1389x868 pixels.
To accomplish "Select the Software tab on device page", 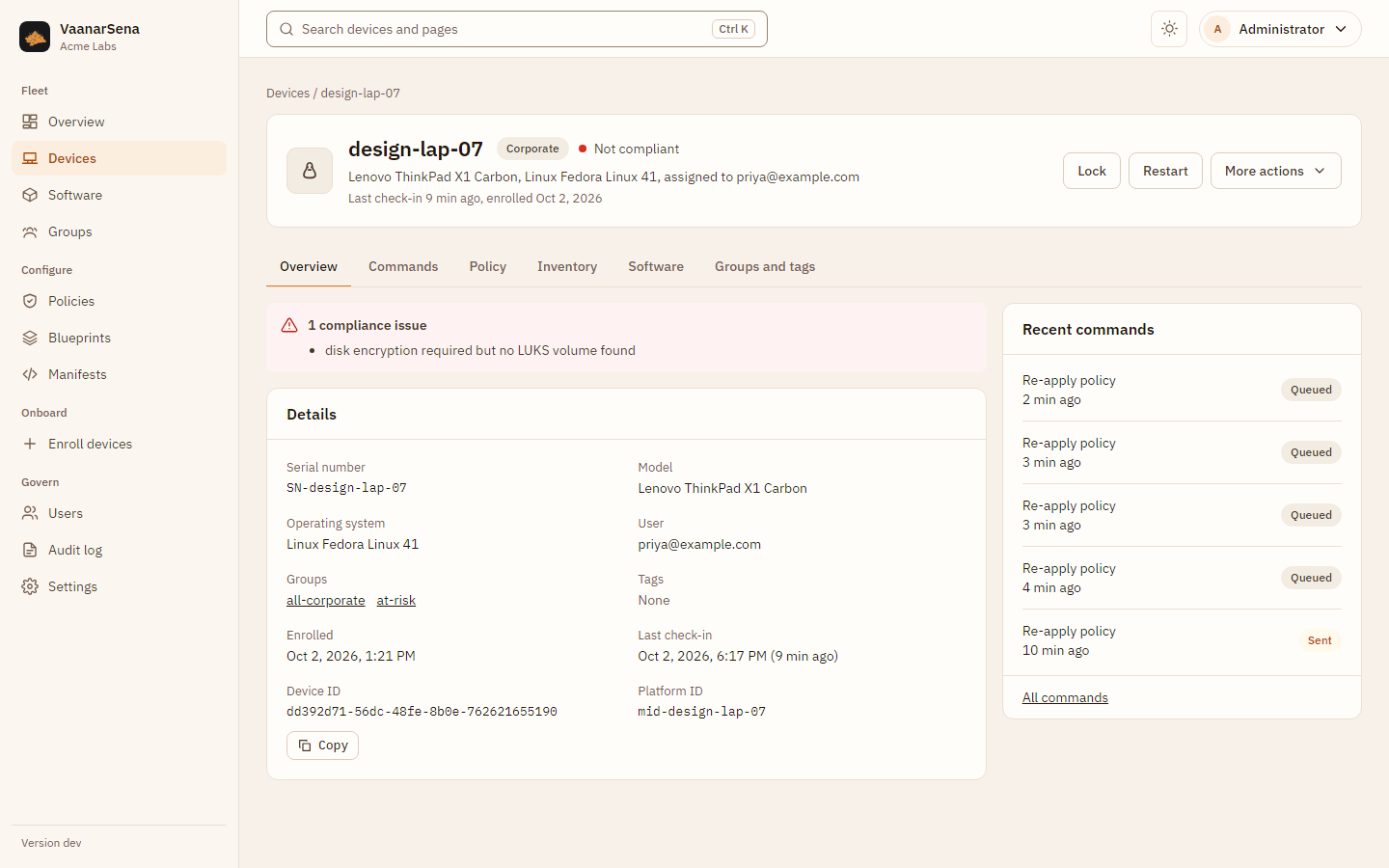I will [x=656, y=266].
